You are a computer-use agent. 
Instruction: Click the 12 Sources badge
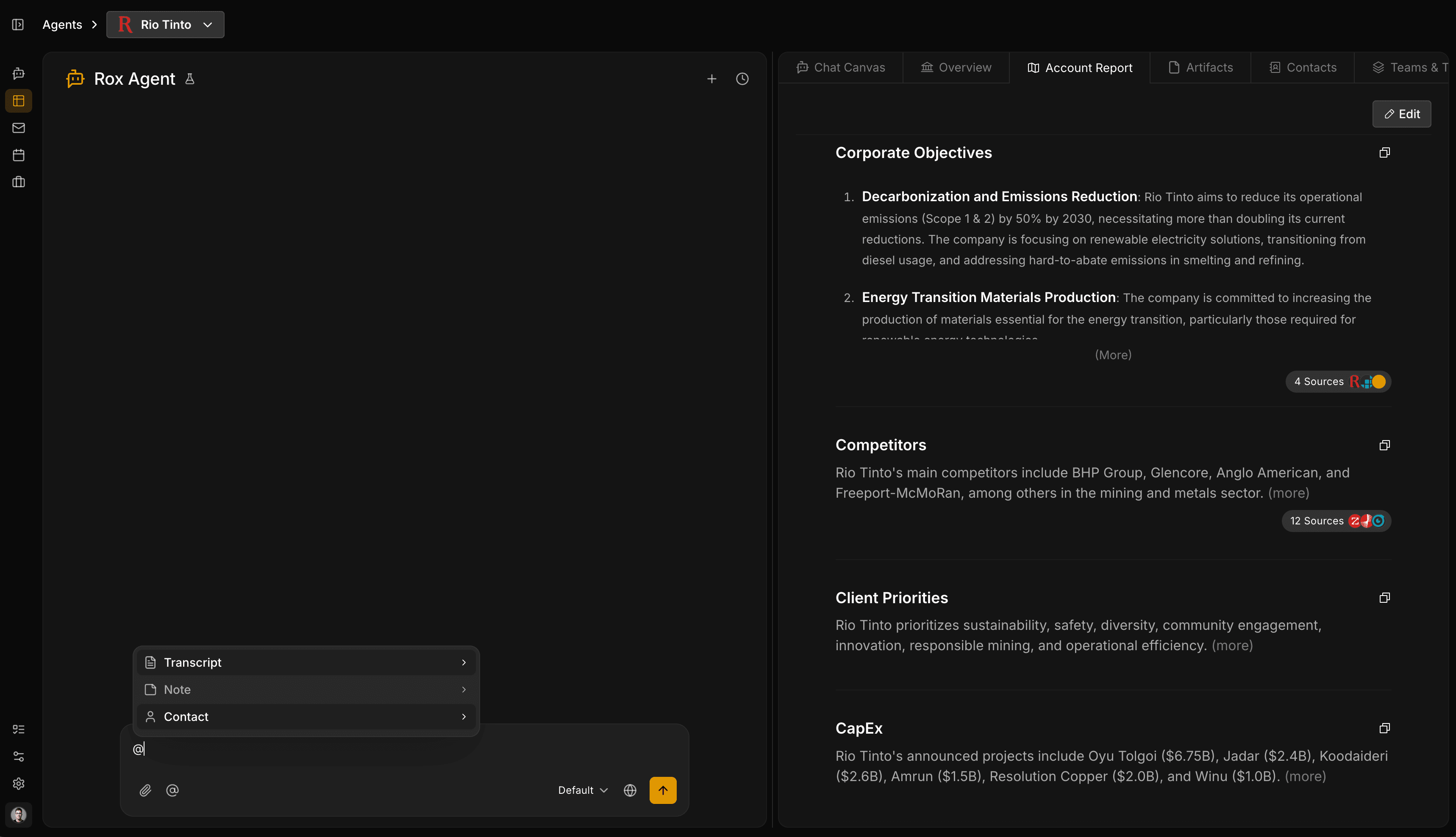point(1336,521)
